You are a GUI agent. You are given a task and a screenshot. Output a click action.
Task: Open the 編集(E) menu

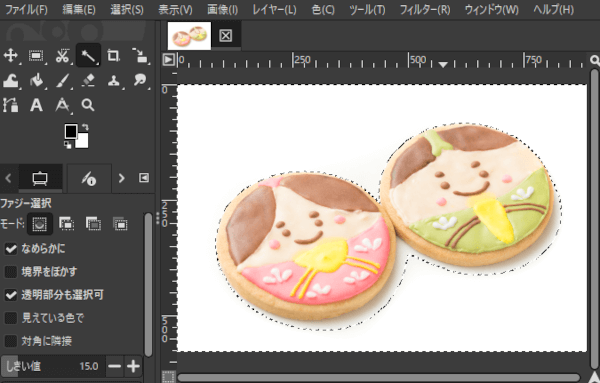[x=79, y=10]
